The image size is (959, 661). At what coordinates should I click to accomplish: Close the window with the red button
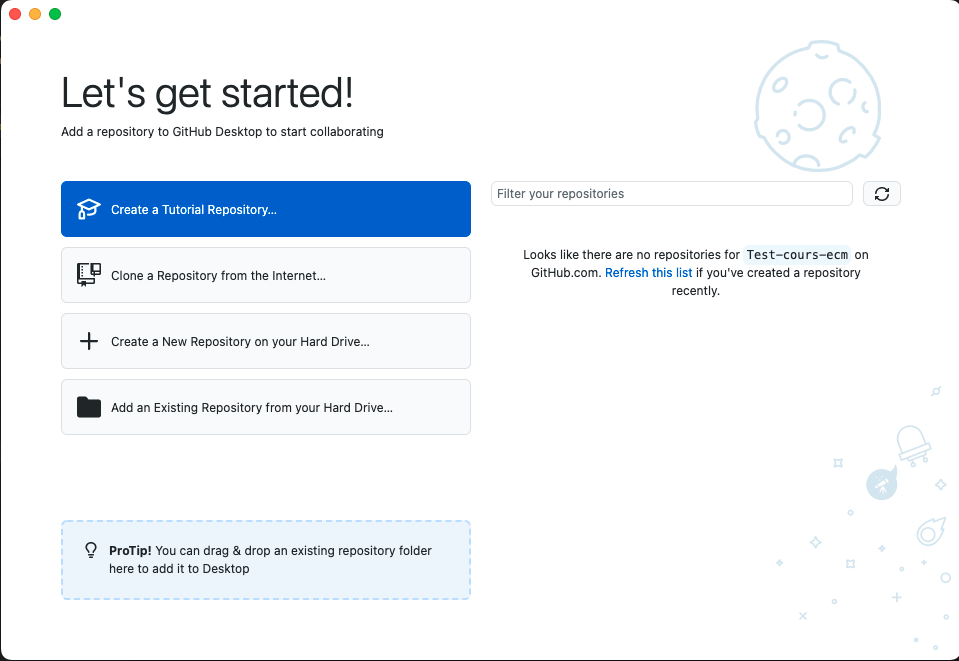point(15,14)
